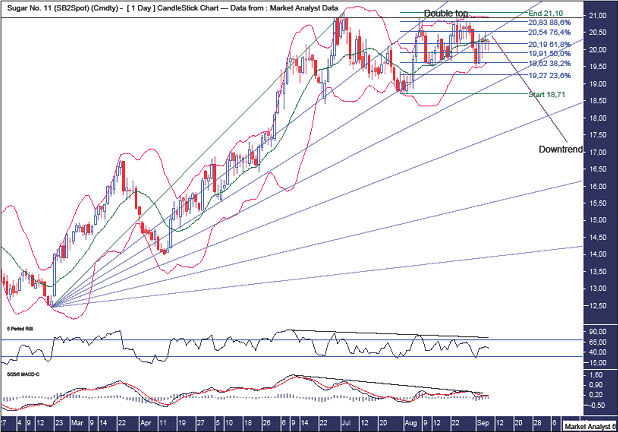
Task: Click the 'Aug' month label on date axis
Action: pos(410,423)
